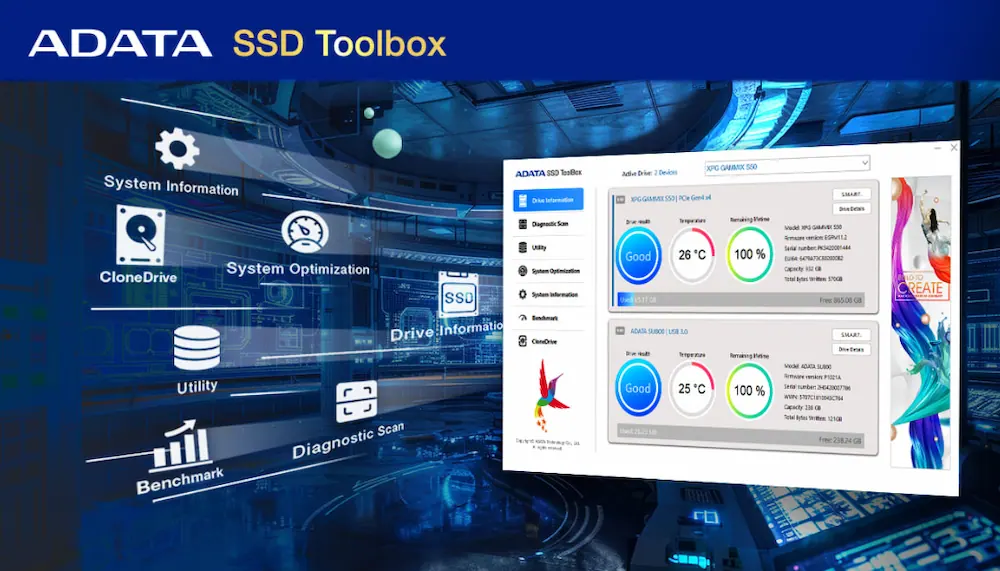Open Drive Details for the ADATA SU800

click(x=851, y=349)
